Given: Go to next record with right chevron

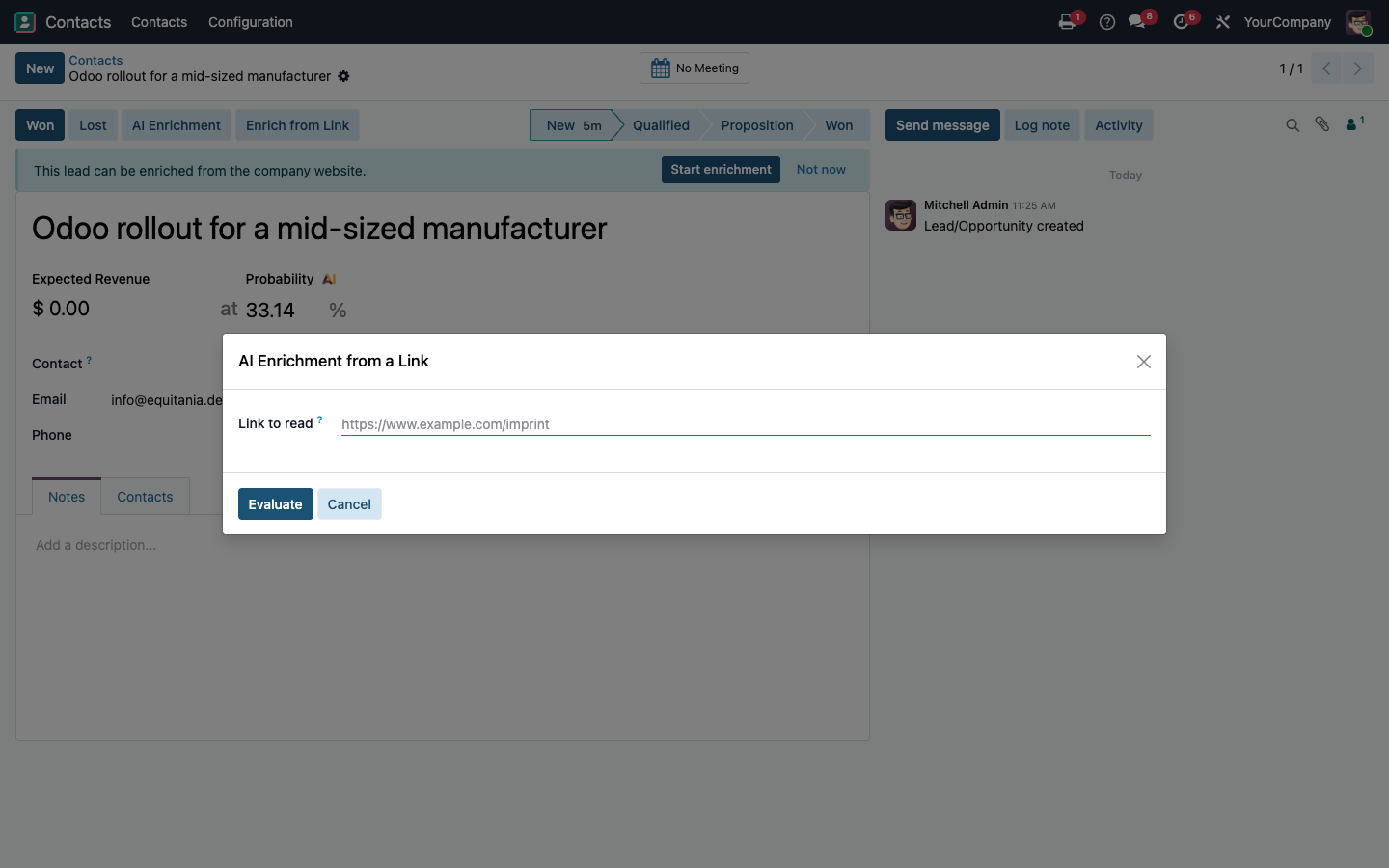Looking at the screenshot, I should tap(1357, 68).
